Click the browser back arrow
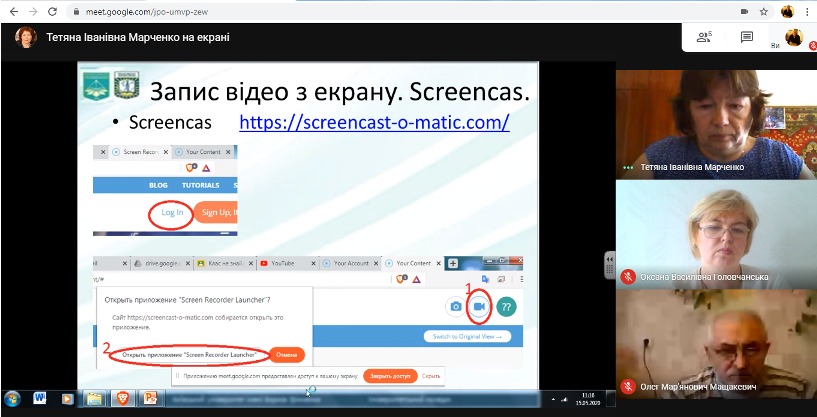 [x=11, y=11]
